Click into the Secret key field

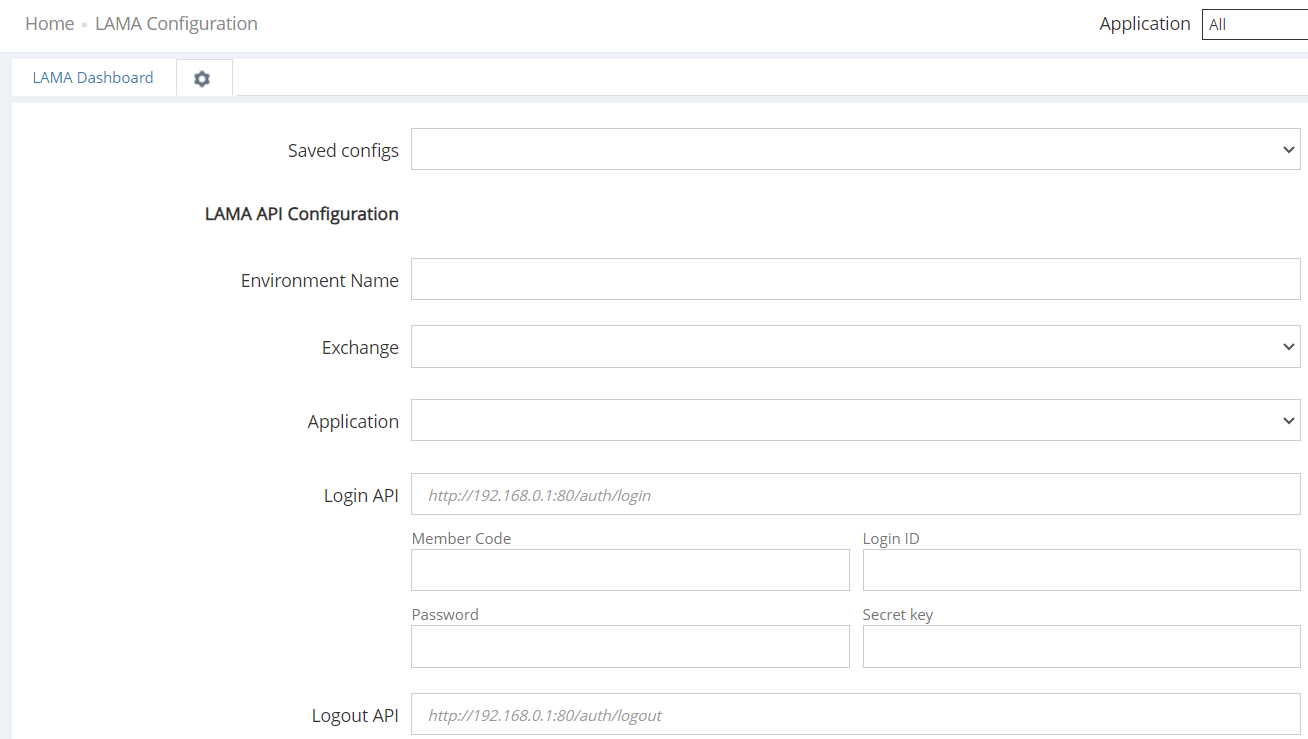pyautogui.click(x=1081, y=647)
